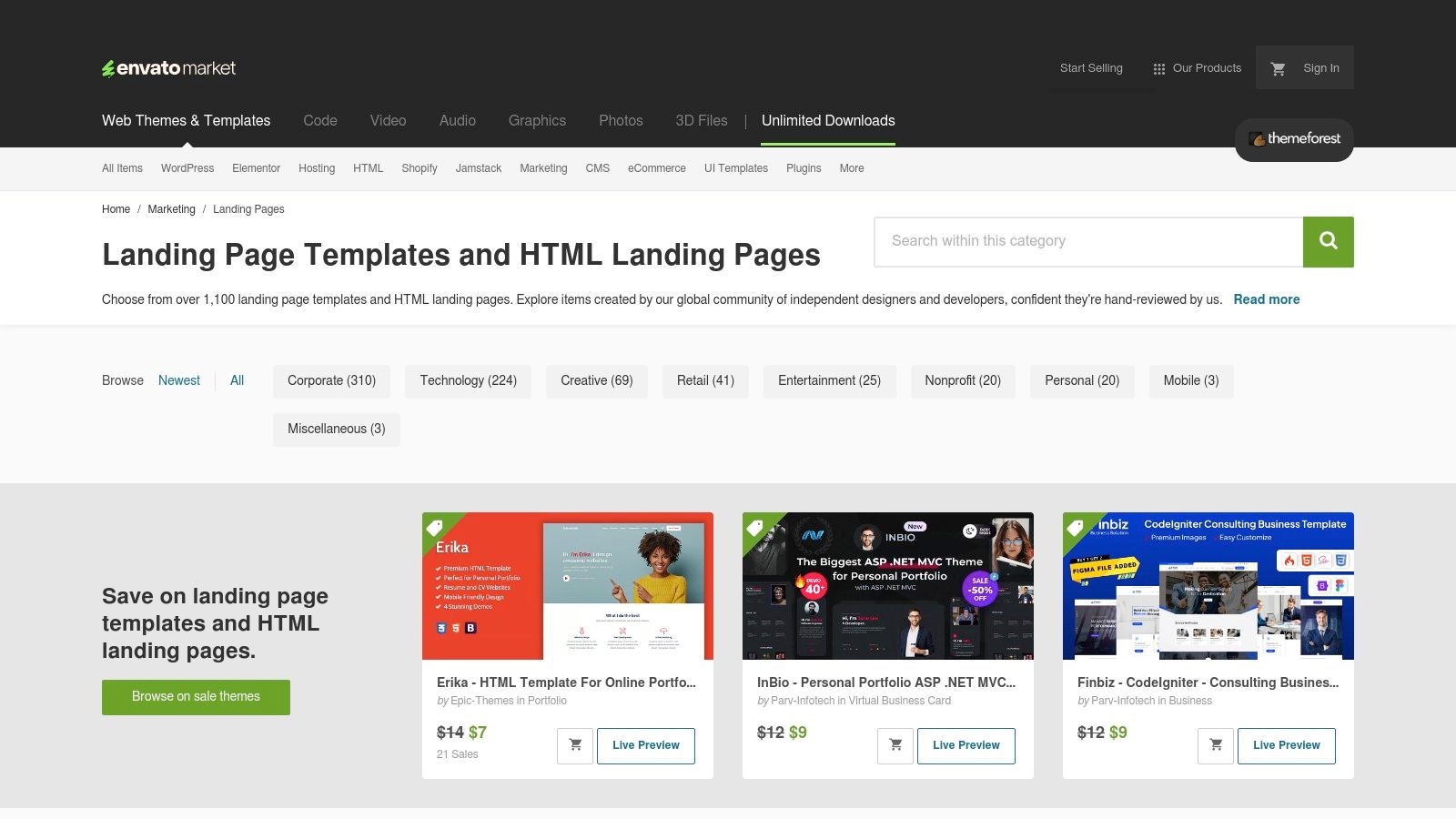Screen dimensions: 1456x819
Task: Click the Our Products grid icon
Action: 1158,68
